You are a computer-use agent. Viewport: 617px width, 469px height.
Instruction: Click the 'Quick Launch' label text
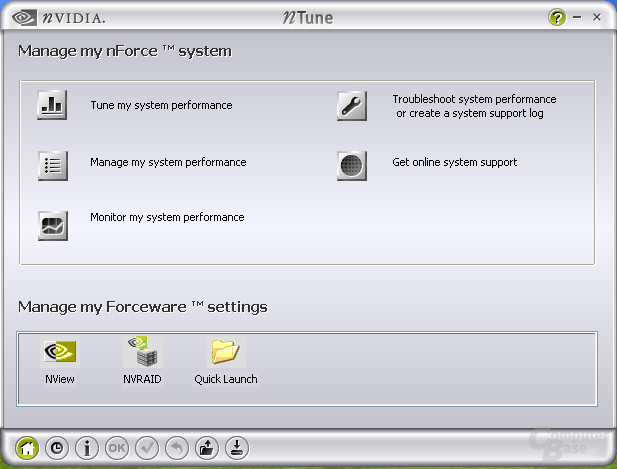[x=226, y=379]
